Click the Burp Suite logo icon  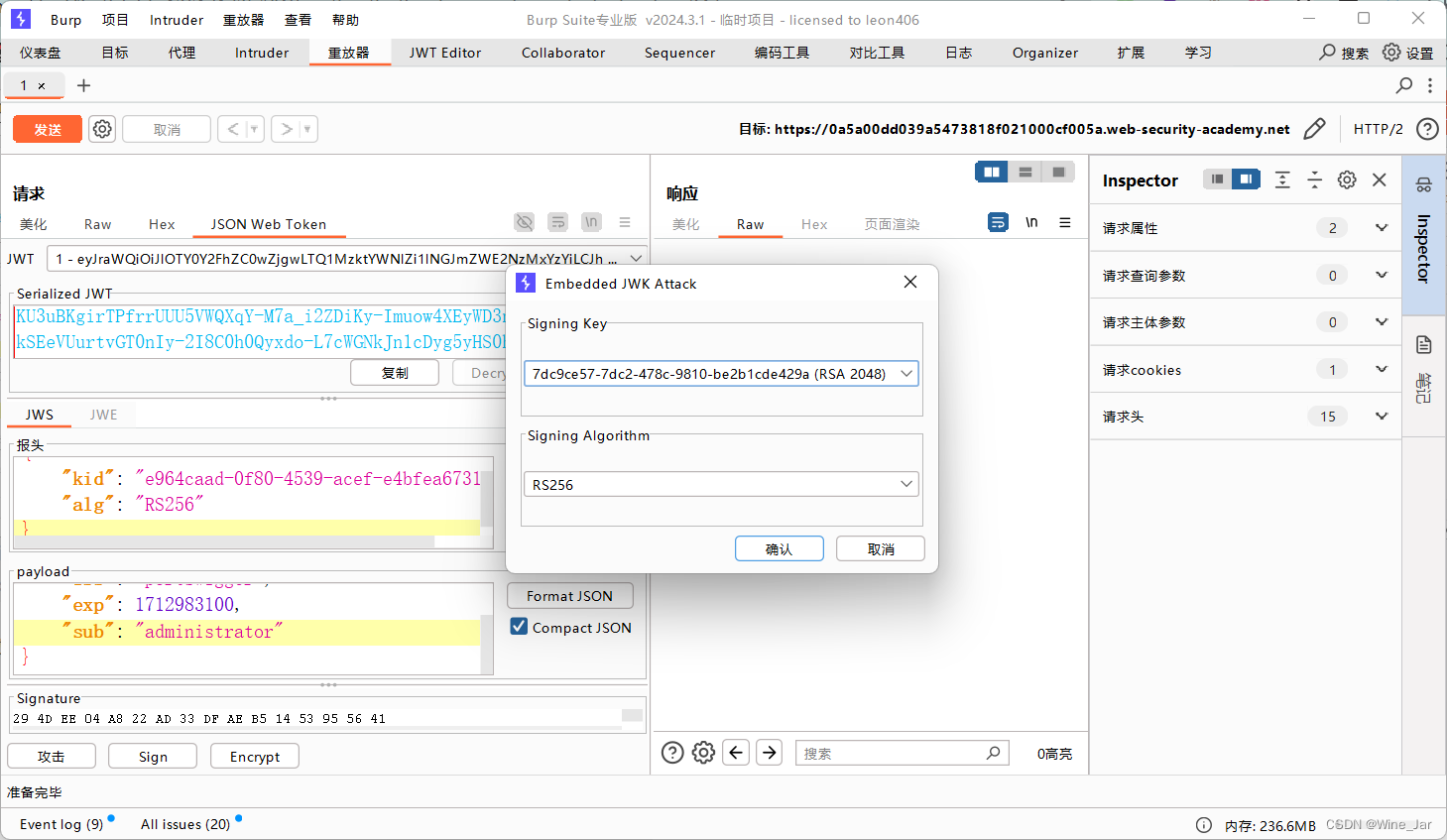pyautogui.click(x=21, y=19)
